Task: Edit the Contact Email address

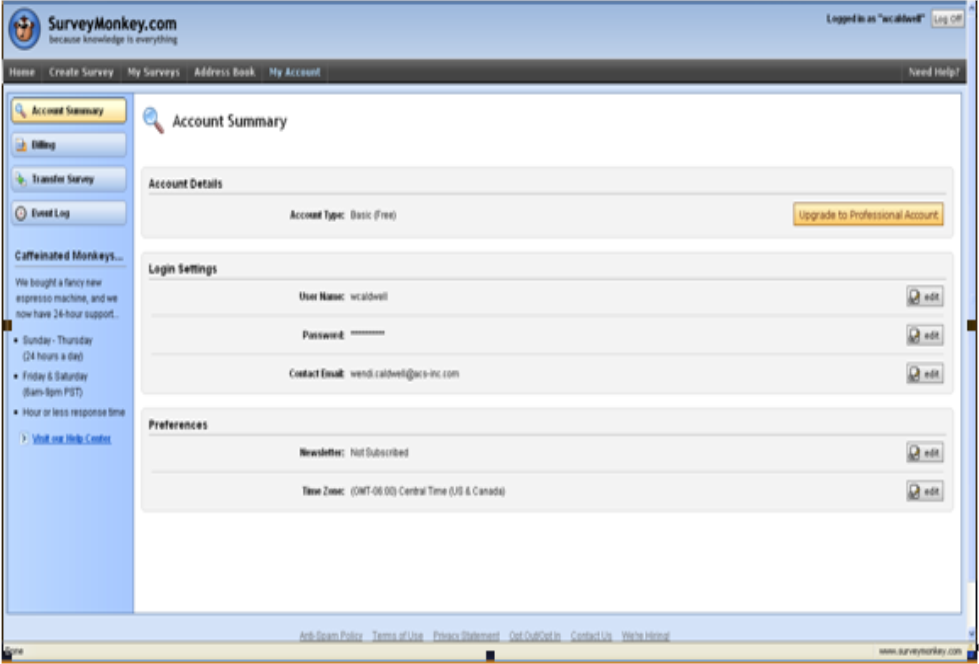Action: tap(924, 373)
